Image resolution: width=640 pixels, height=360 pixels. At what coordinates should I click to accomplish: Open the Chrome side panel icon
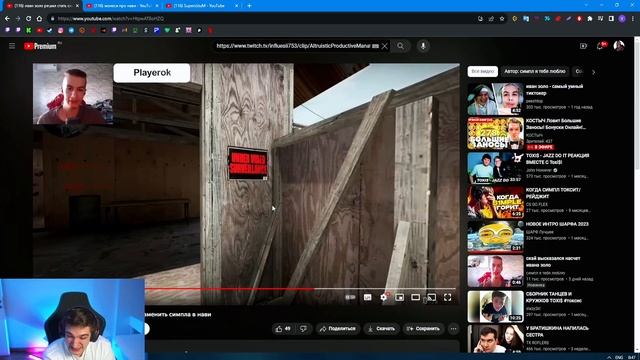(x=611, y=18)
